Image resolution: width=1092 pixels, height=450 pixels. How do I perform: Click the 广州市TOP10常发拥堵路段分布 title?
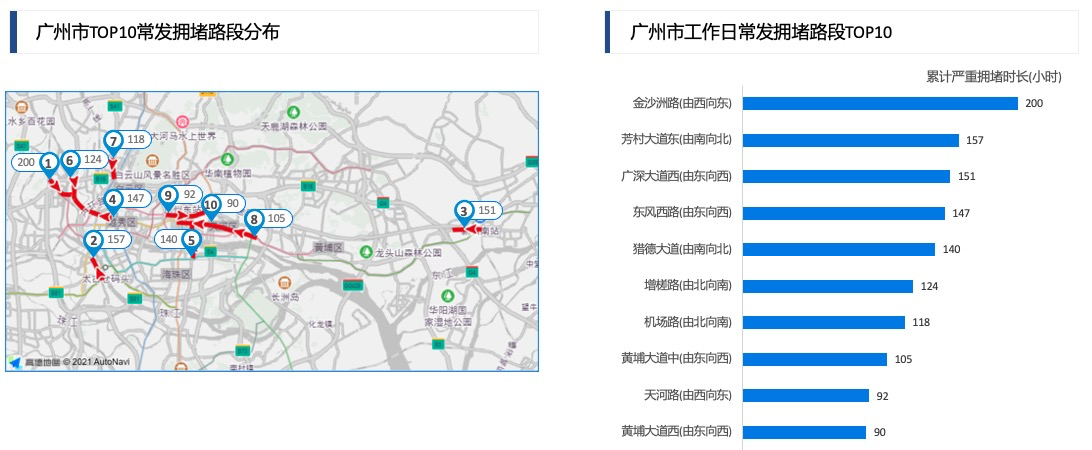pos(157,32)
